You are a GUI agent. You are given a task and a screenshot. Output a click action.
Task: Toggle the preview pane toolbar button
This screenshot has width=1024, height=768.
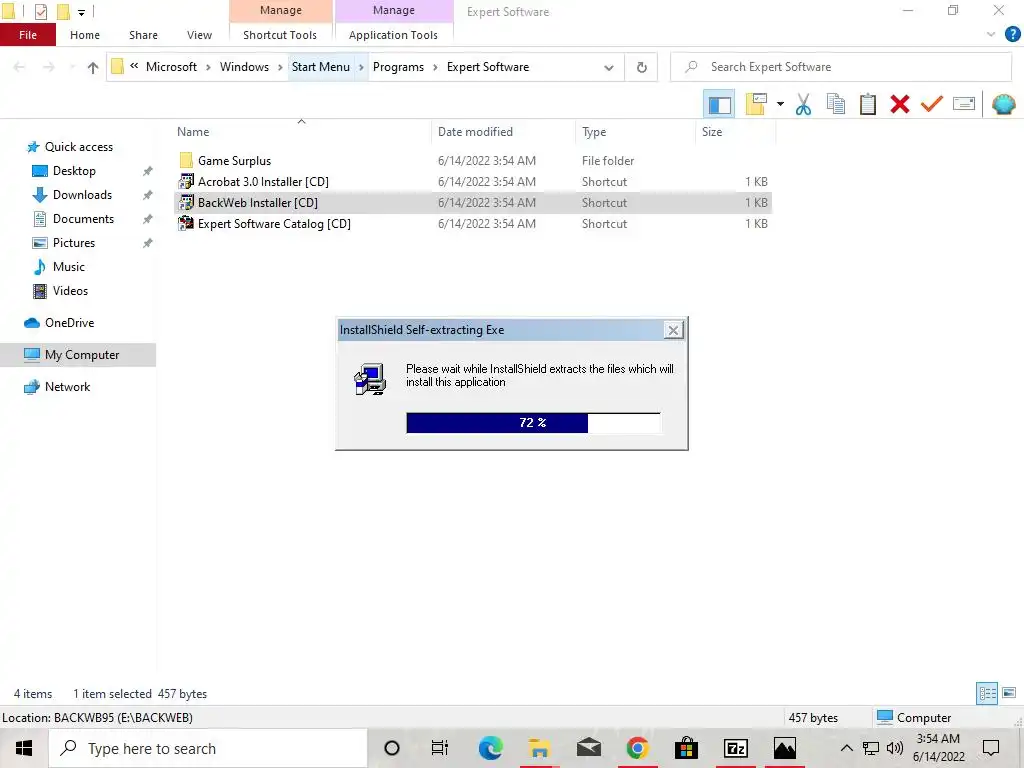pyautogui.click(x=719, y=104)
